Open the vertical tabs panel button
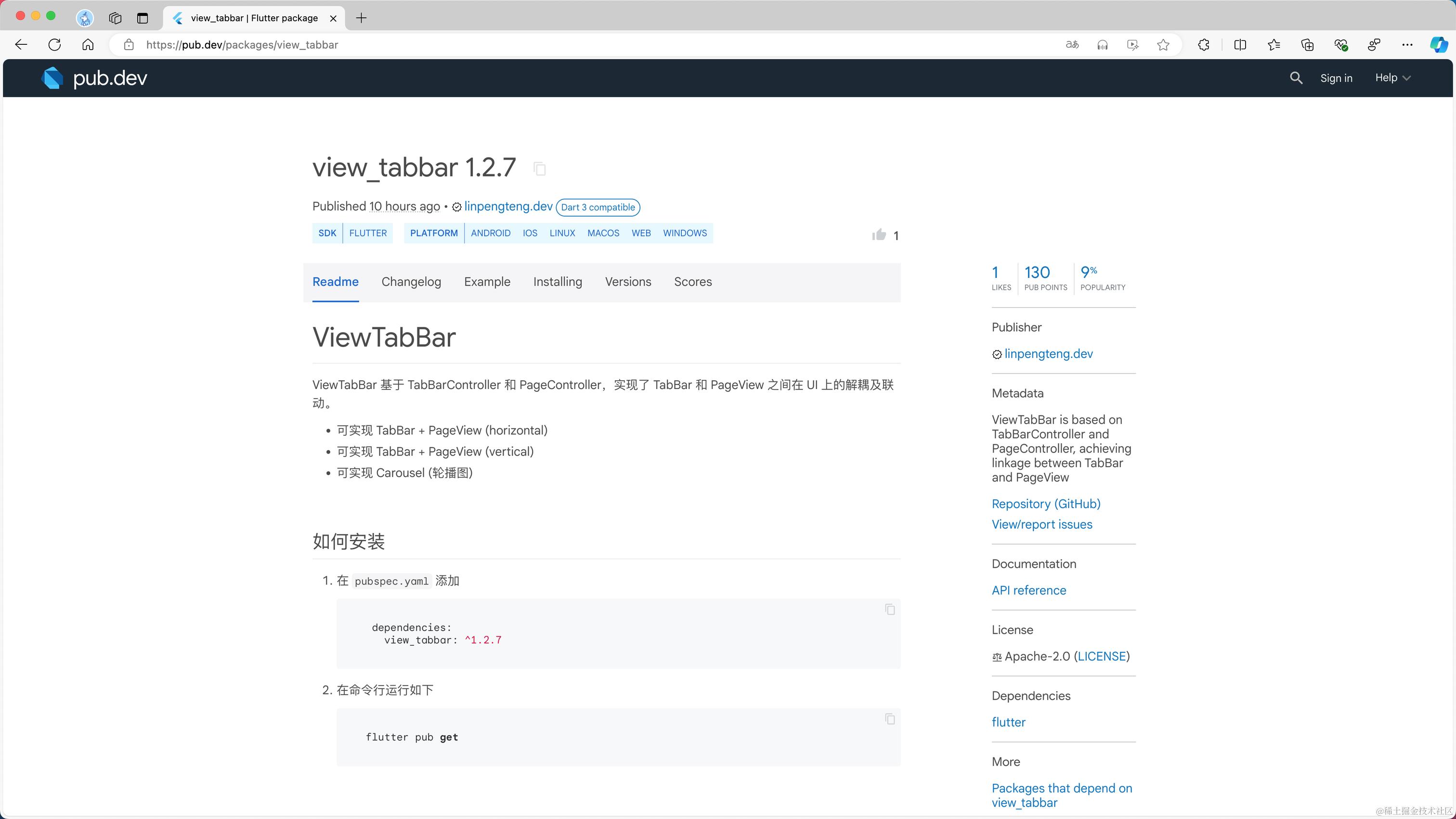Screen dimensions: 1456x819 tap(143, 18)
